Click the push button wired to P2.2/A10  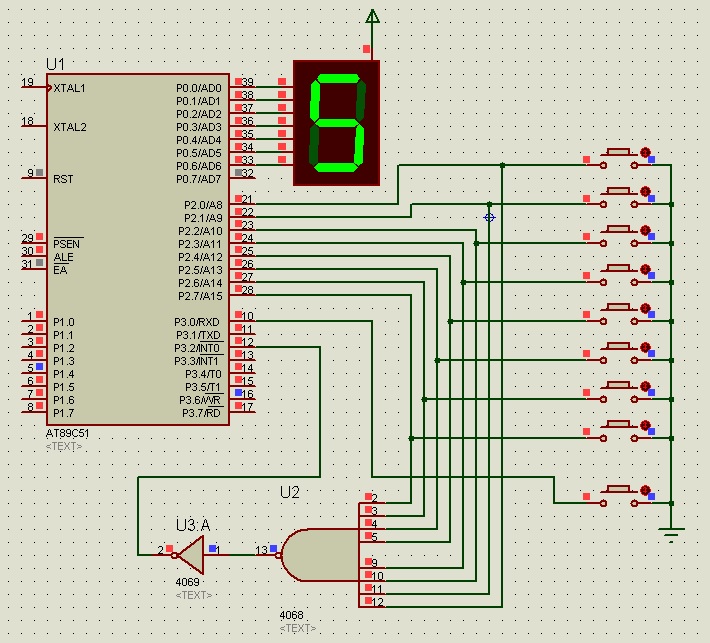tap(619, 236)
